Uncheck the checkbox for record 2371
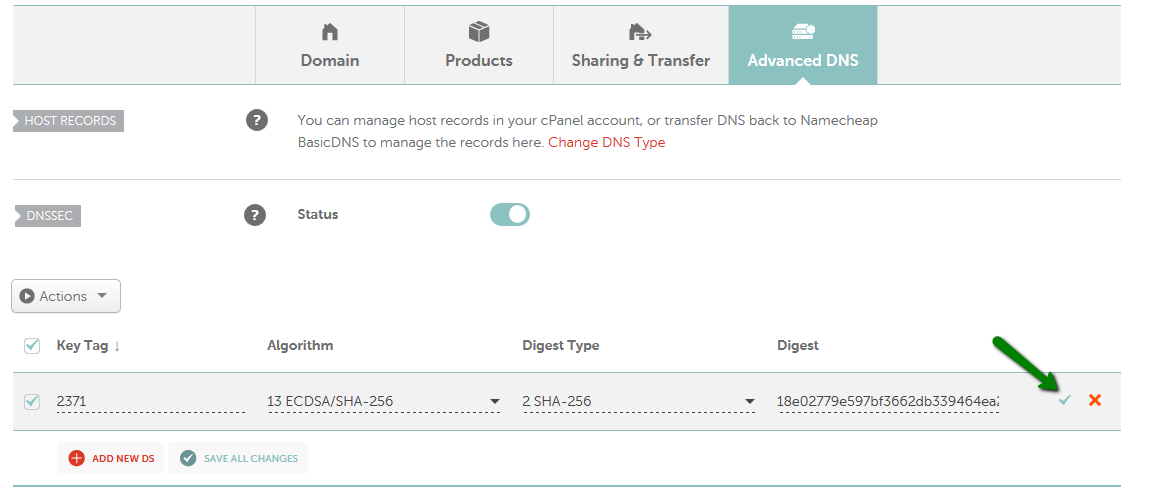The height and width of the screenshot is (498, 1160). click(x=32, y=402)
